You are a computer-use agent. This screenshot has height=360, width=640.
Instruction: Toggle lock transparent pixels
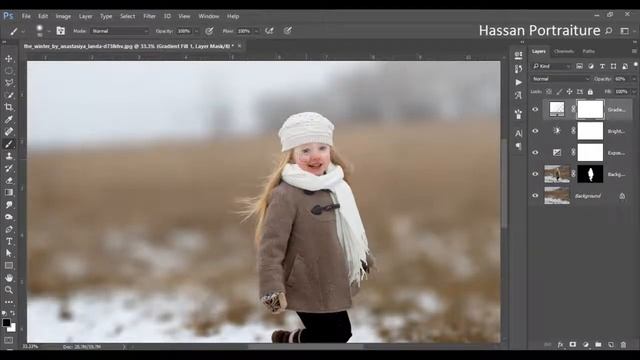click(549, 92)
